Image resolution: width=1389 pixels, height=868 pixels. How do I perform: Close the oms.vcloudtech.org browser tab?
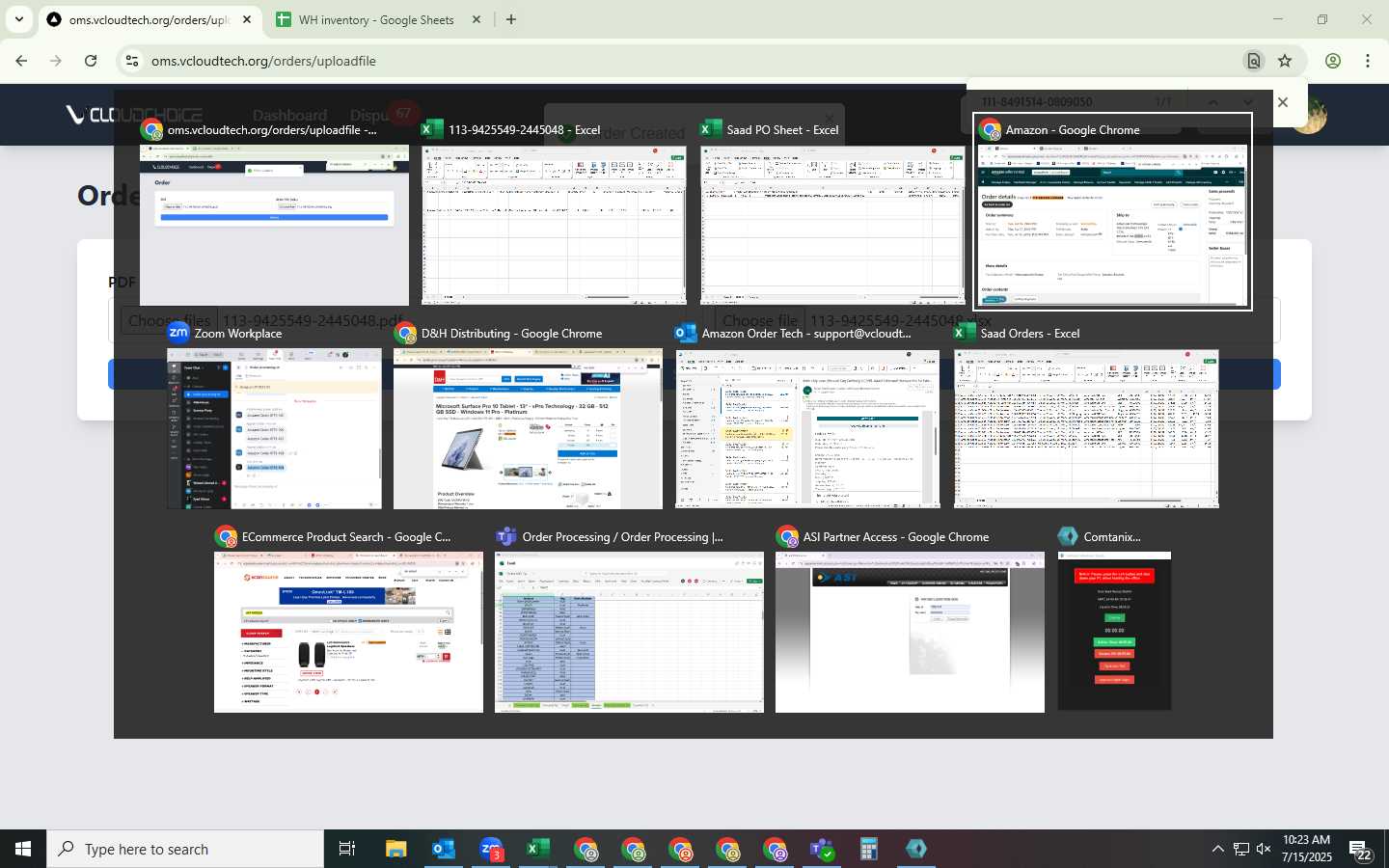click(247, 19)
